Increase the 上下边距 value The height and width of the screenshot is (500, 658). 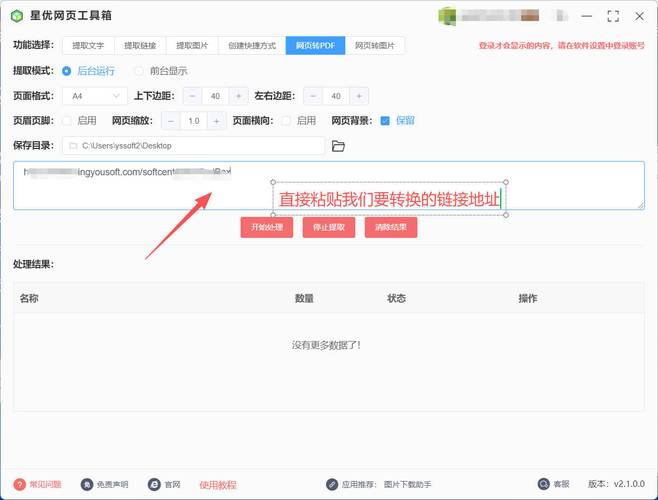238,96
